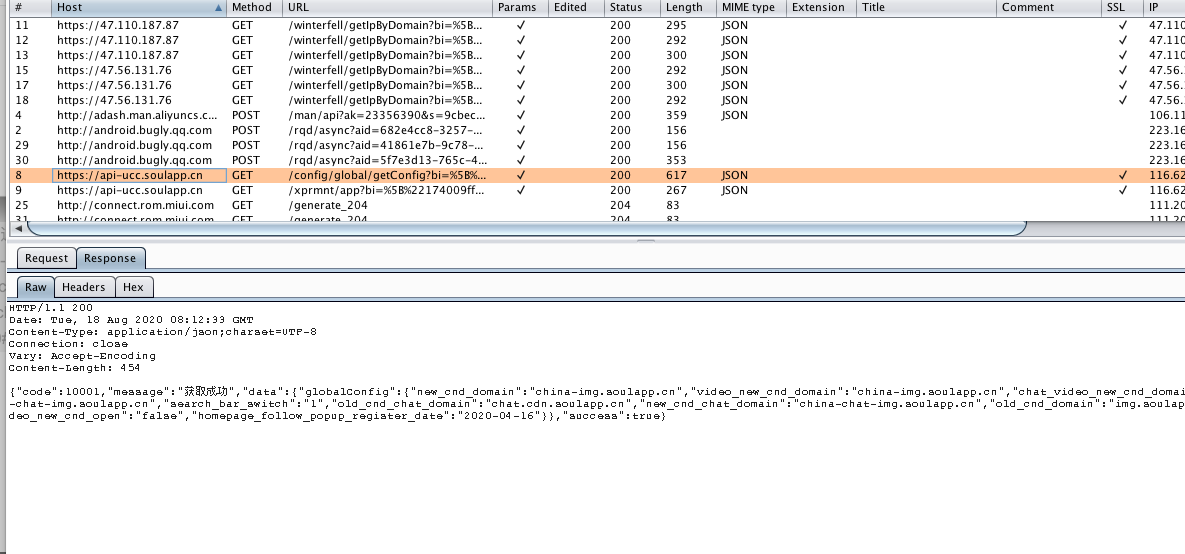Viewport: 1185px width, 554px height.
Task: Select the Raw view tab
Action: (36, 287)
